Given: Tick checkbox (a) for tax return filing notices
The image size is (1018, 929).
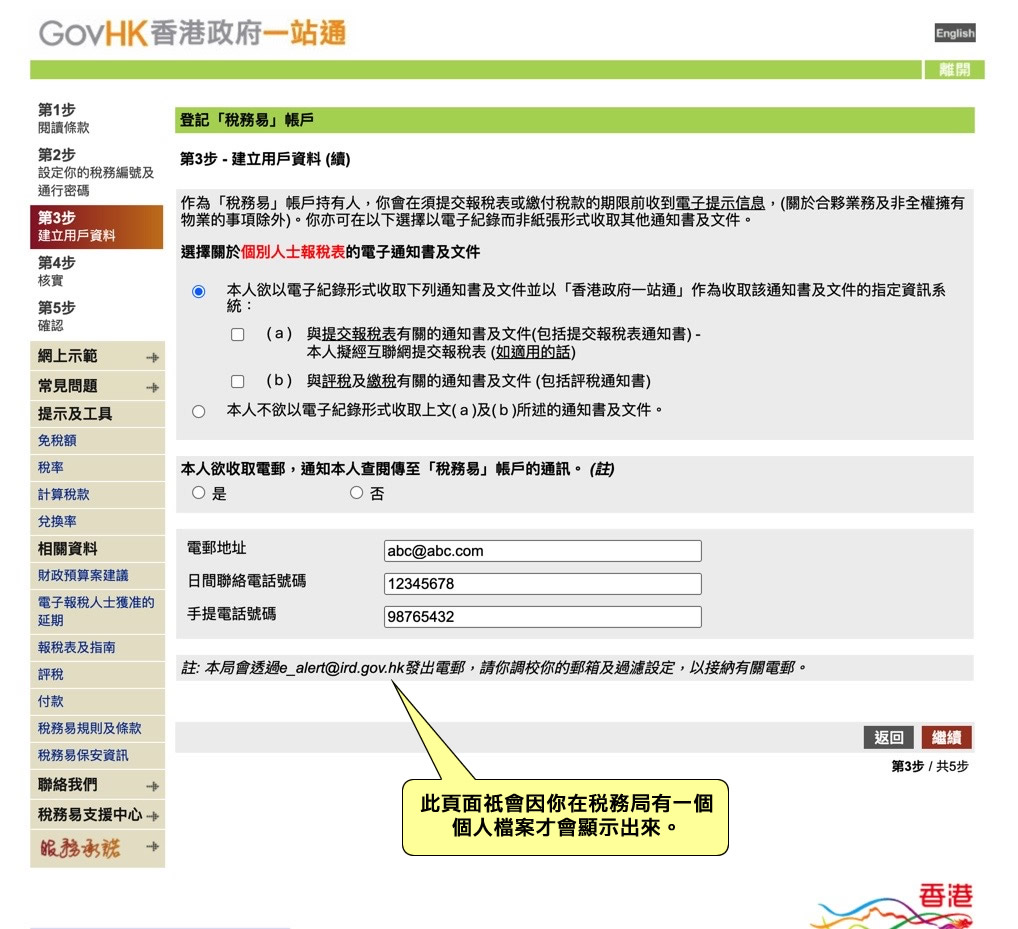Looking at the screenshot, I should (238, 334).
